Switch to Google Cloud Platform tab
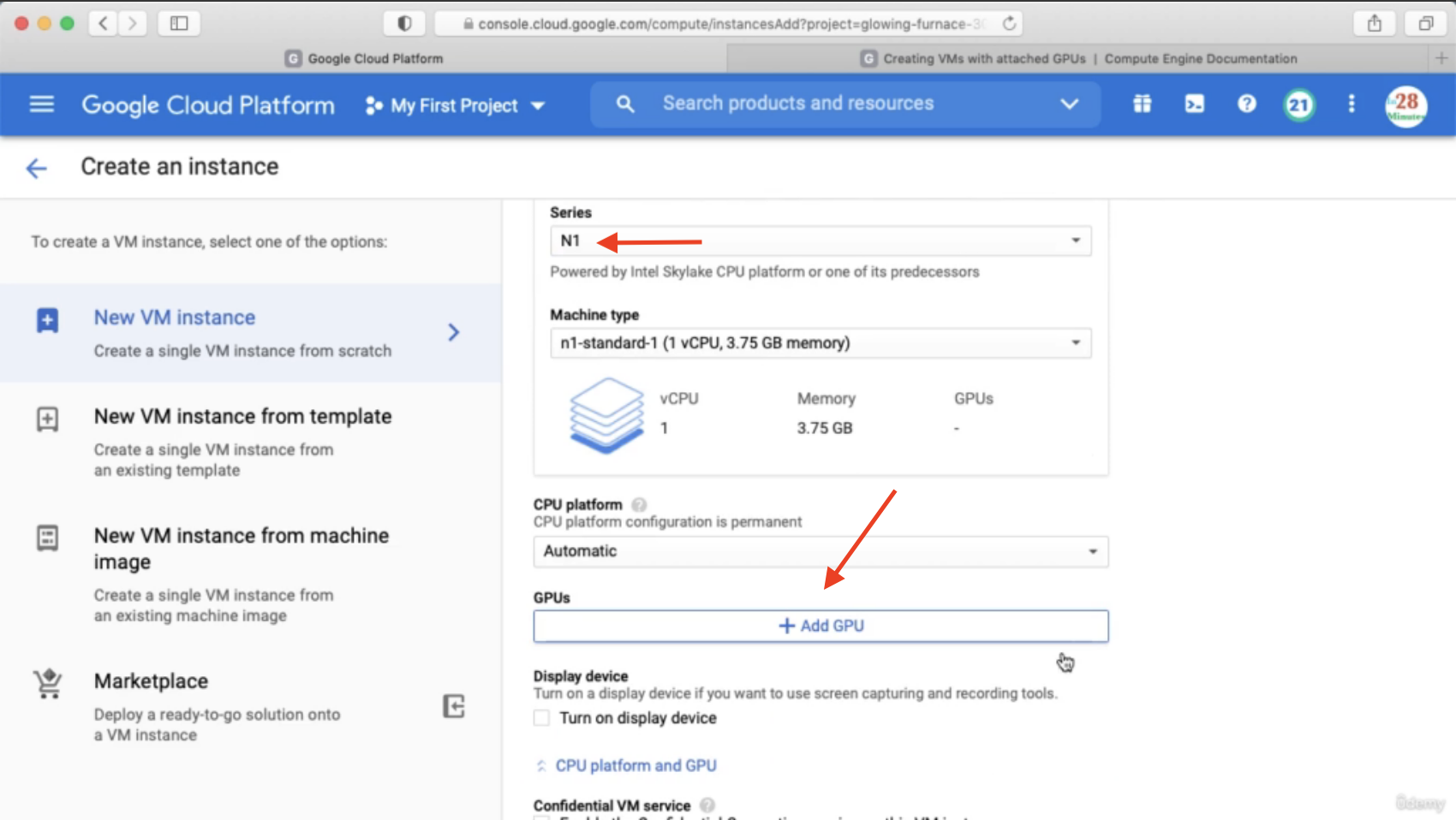This screenshot has width=1456, height=820. (364, 58)
